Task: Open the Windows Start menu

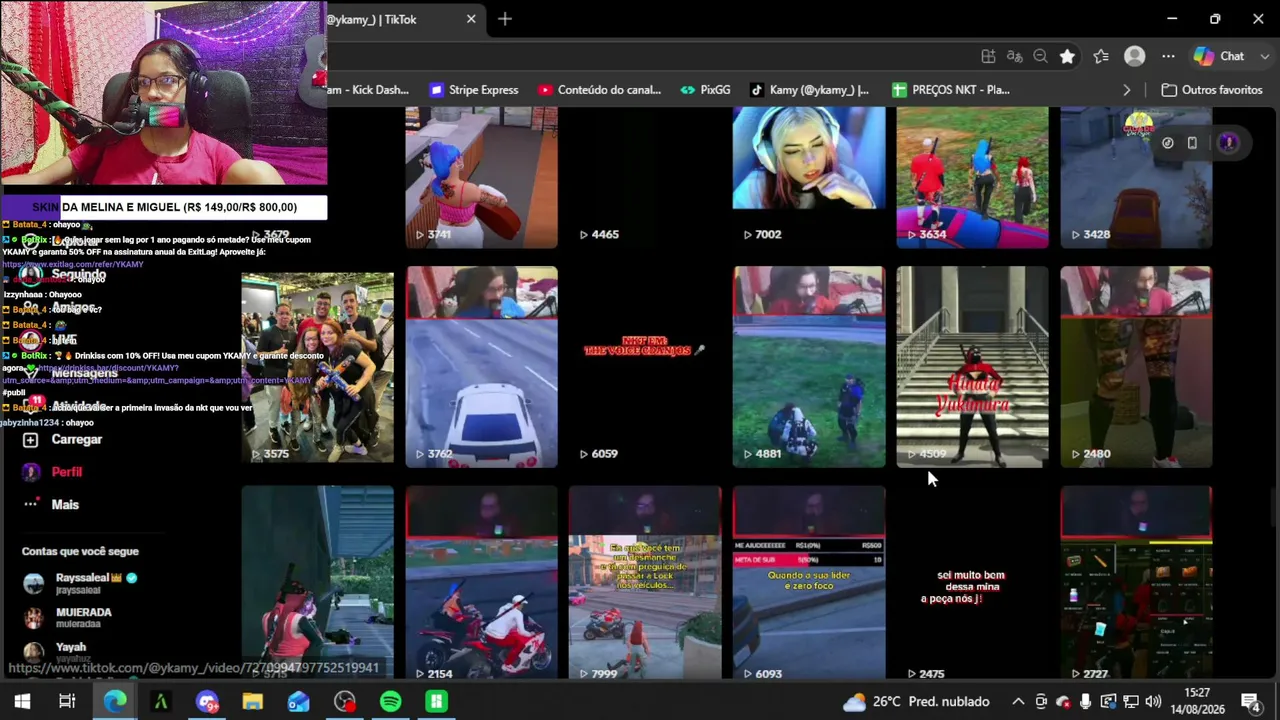Action: click(22, 702)
